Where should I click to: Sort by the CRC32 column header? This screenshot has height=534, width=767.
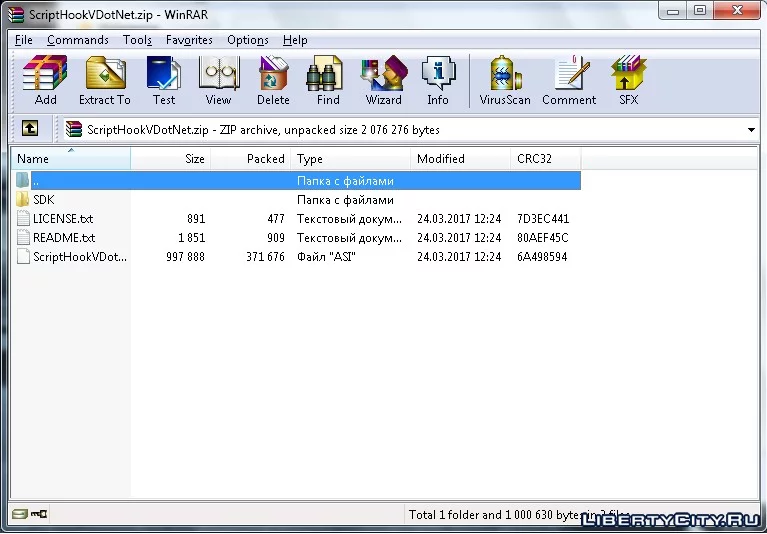(546, 158)
